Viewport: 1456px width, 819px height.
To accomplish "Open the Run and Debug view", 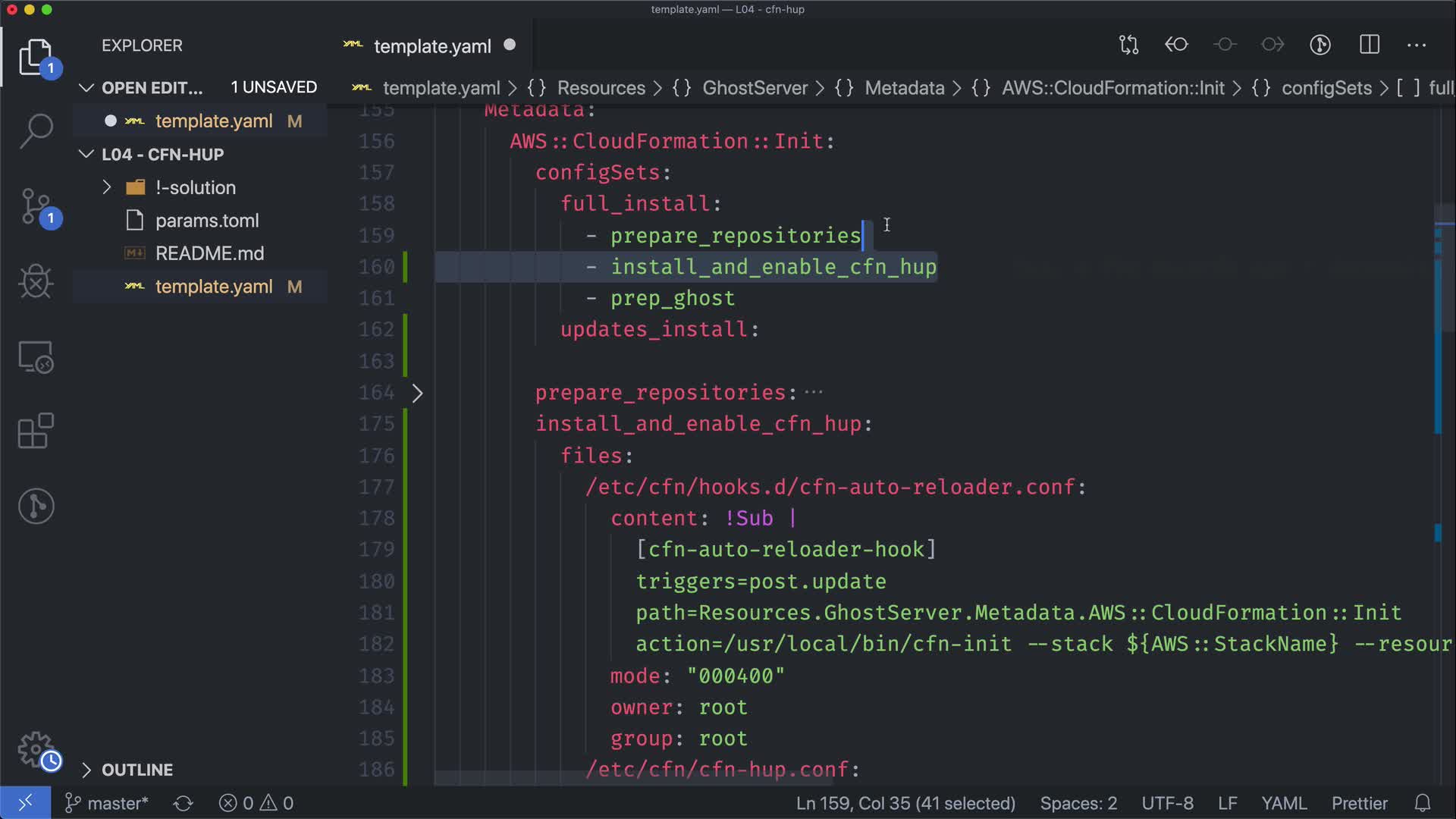I will (x=36, y=281).
